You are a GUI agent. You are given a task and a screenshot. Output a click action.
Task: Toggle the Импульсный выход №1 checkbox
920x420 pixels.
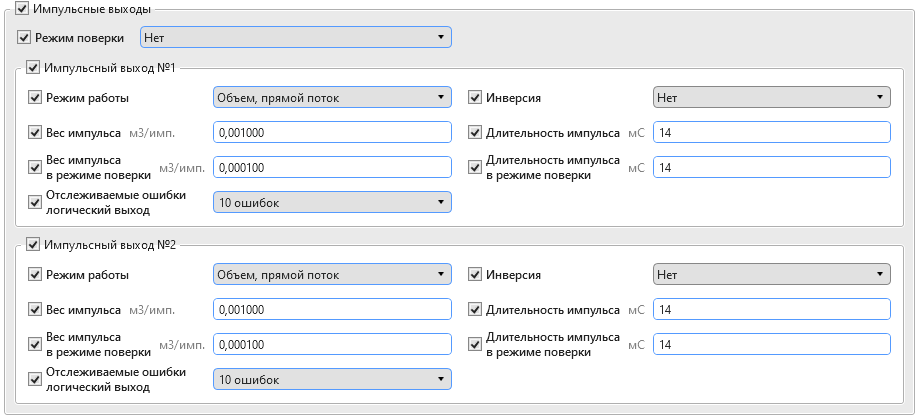33,67
